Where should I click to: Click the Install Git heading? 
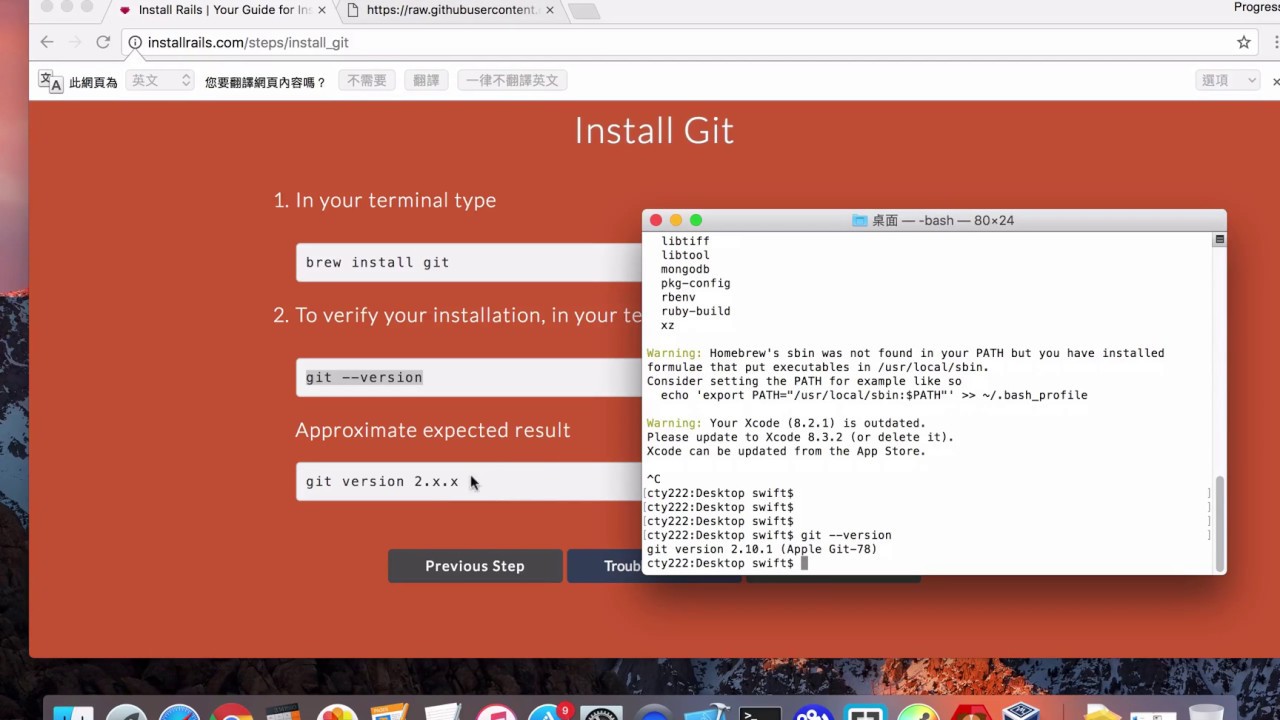click(x=654, y=131)
